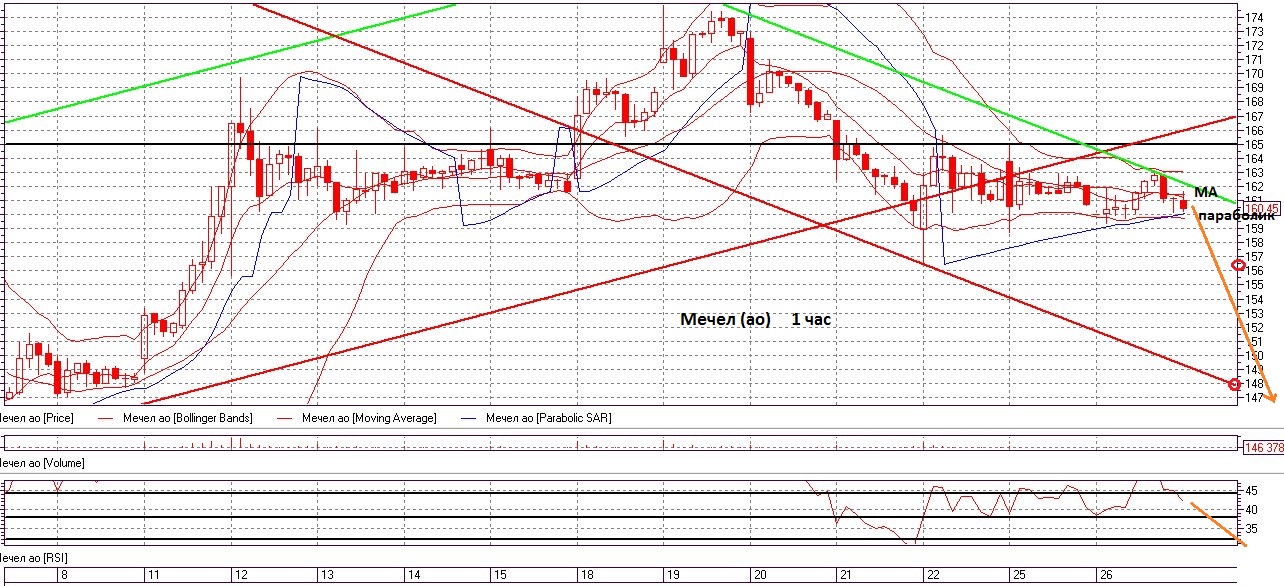Click the current price tag 160.45
The height and width of the screenshot is (586, 1284).
[x=1260, y=208]
